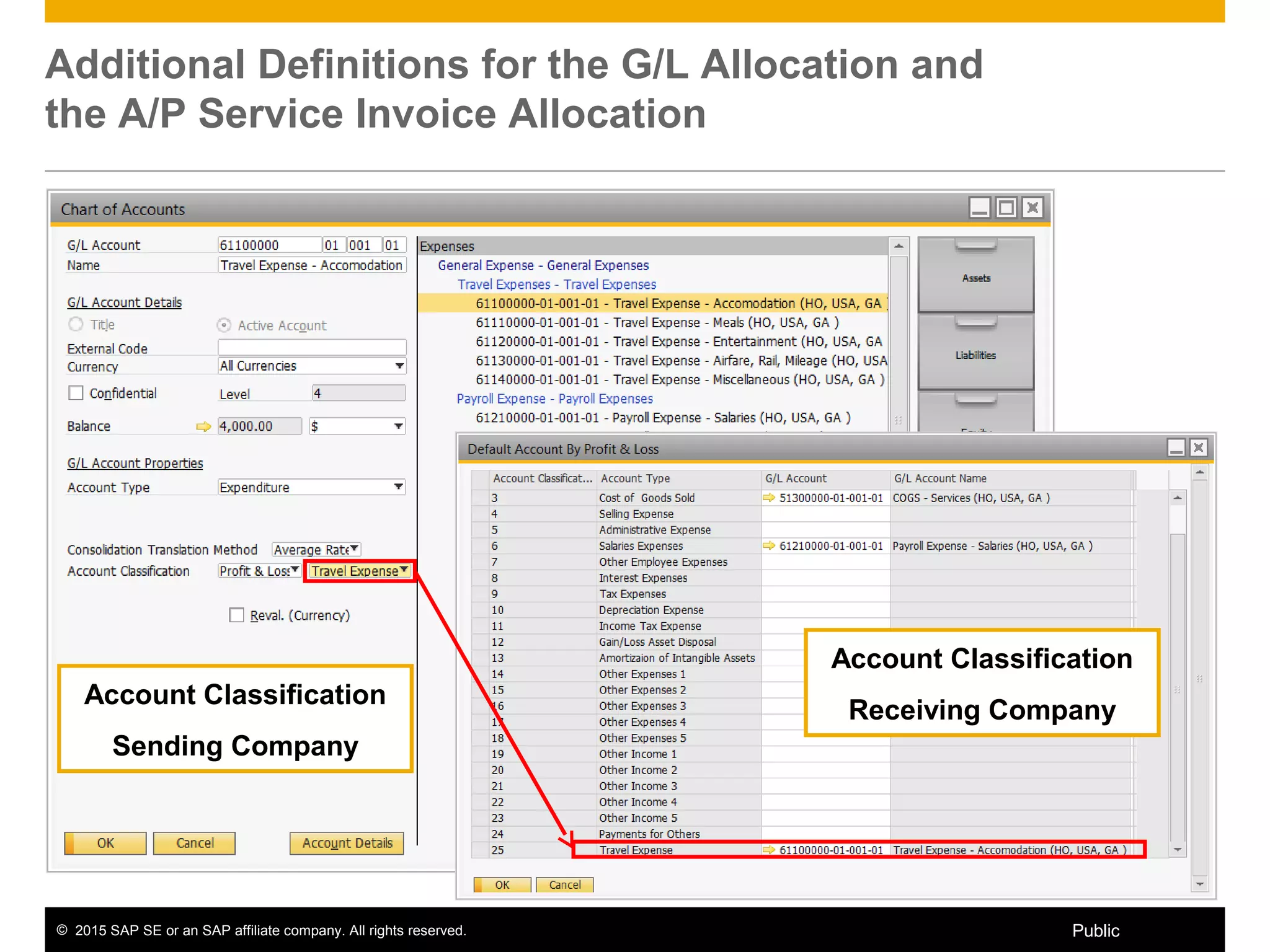Click the Name field Travel Expense - Accomodation
The width and height of the screenshot is (1270, 952).
click(x=312, y=265)
